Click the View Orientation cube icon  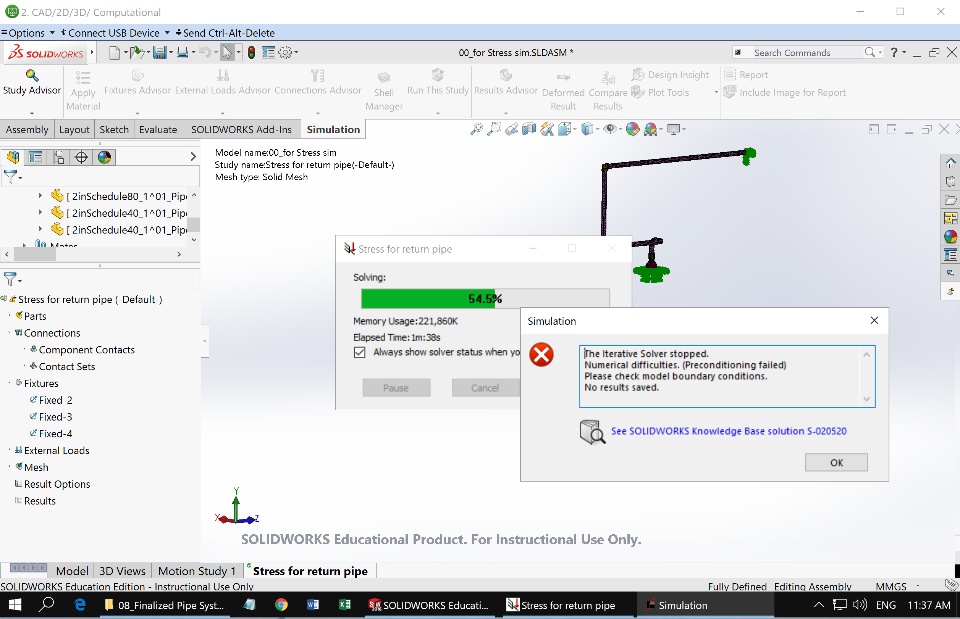(x=564, y=129)
